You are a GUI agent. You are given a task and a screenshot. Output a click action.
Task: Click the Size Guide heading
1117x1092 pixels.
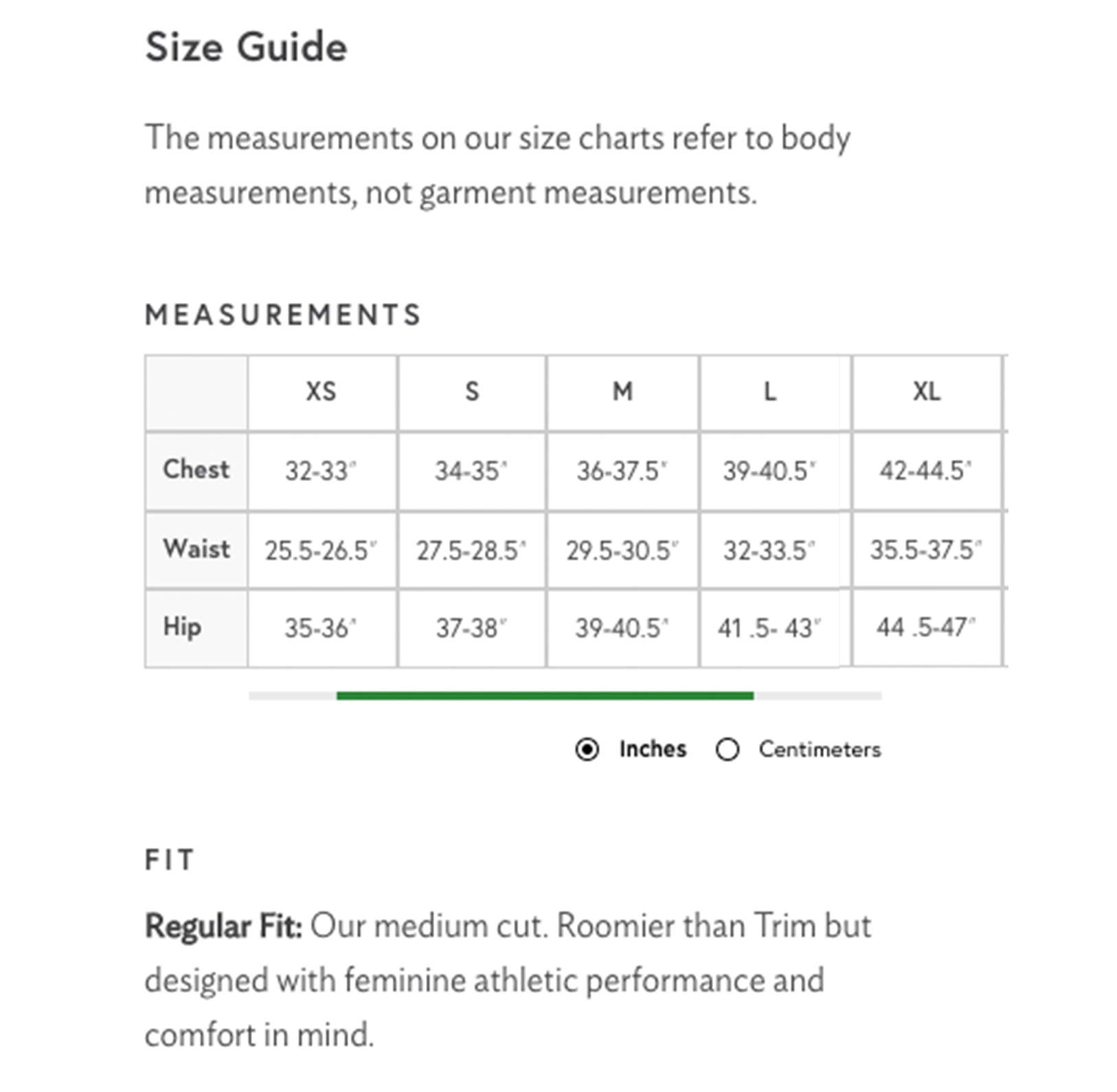click(246, 47)
